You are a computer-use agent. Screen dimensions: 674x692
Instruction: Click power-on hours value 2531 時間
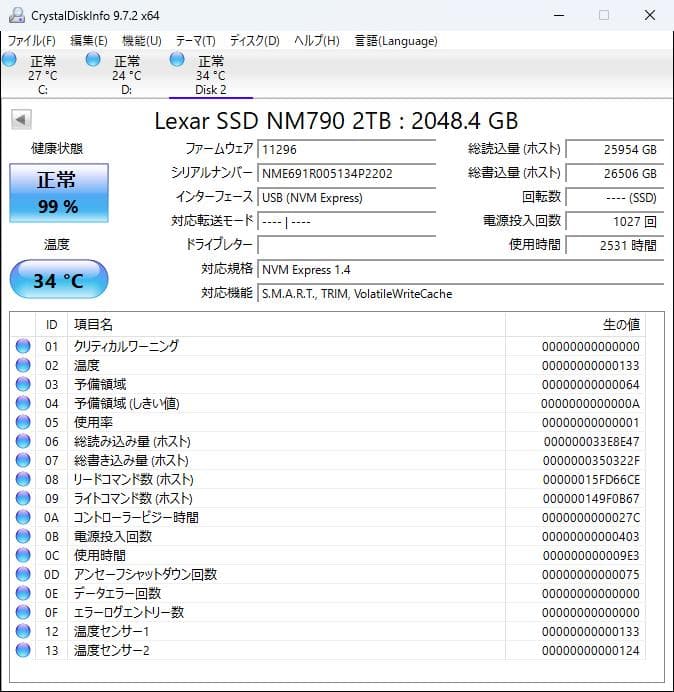click(x=614, y=245)
